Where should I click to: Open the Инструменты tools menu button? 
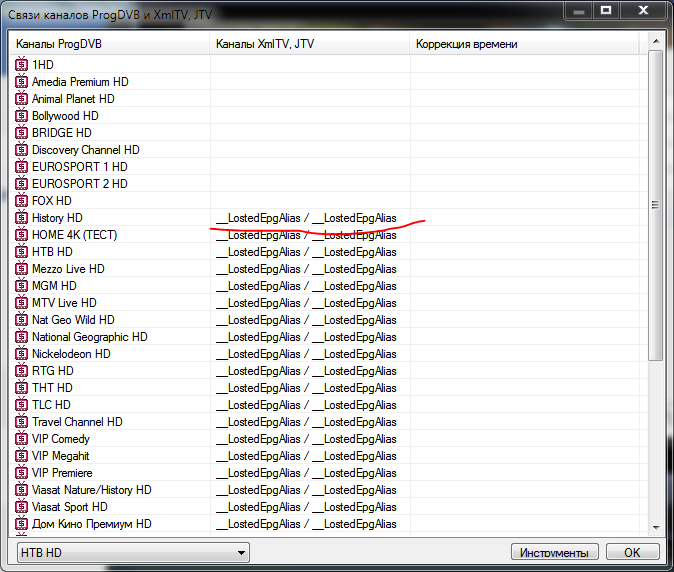pyautogui.click(x=555, y=552)
